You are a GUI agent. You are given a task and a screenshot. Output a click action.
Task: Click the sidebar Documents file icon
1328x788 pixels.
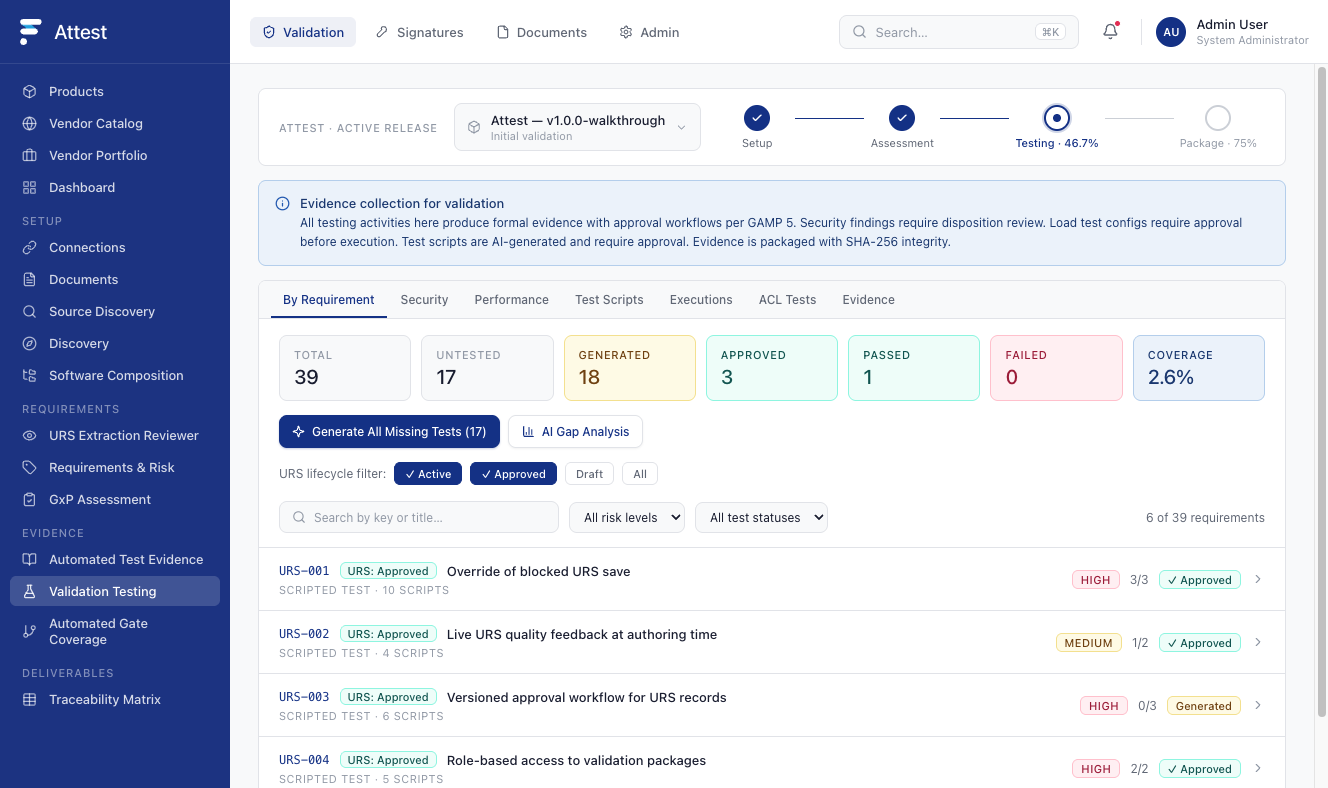pos(30,279)
